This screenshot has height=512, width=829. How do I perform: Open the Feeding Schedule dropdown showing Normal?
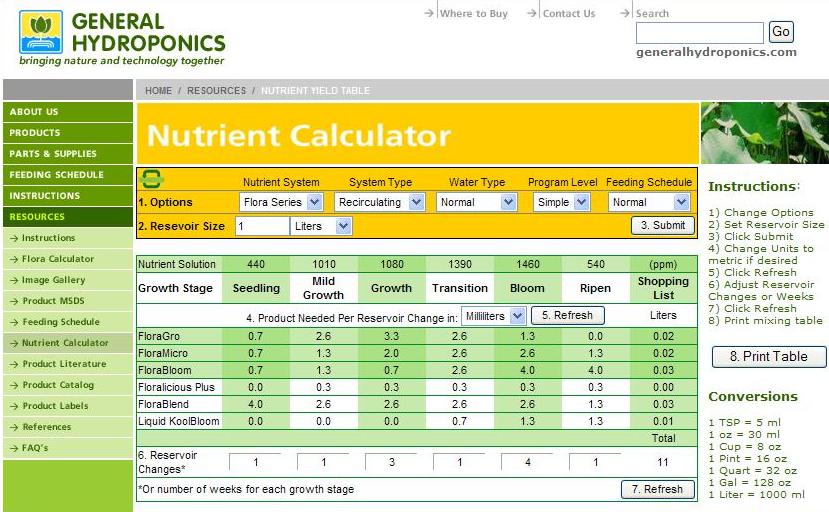click(x=649, y=202)
